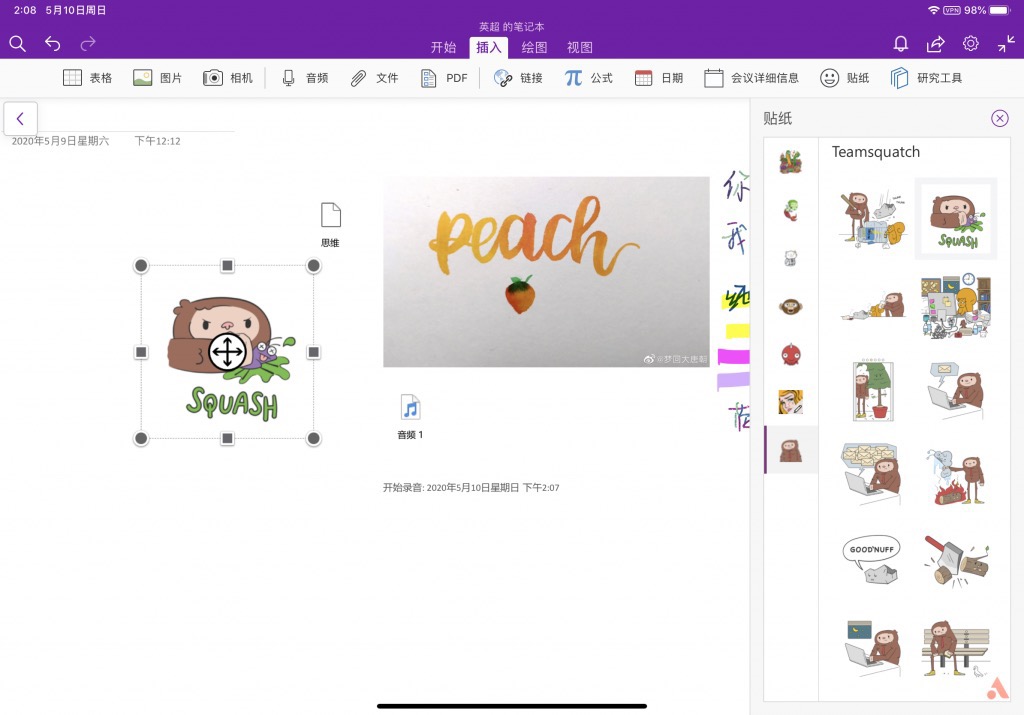The height and width of the screenshot is (715, 1024).
Task: Choose the monkey face sticker pack
Action: 791,306
